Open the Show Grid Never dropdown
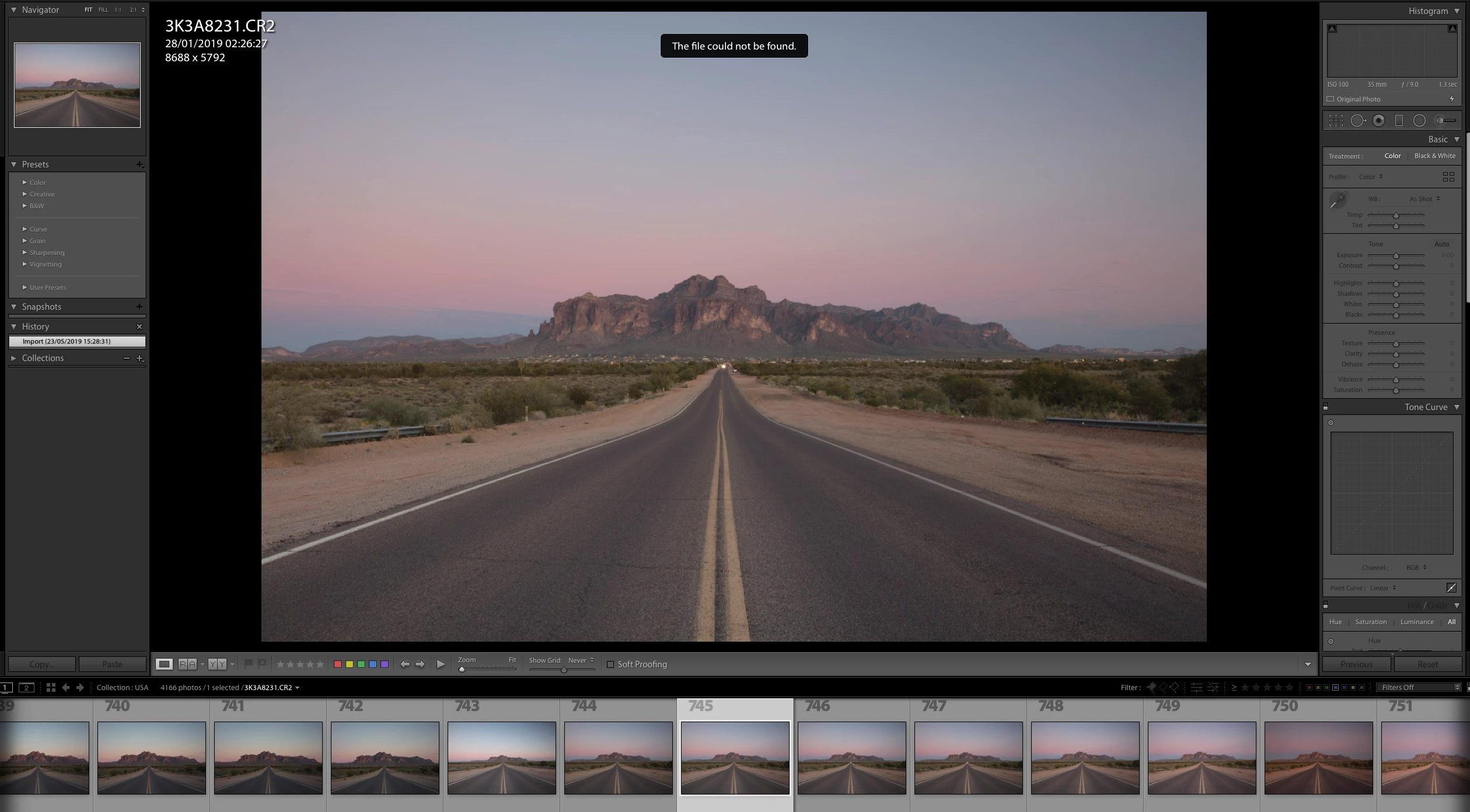The width and height of the screenshot is (1470, 812). coord(581,660)
